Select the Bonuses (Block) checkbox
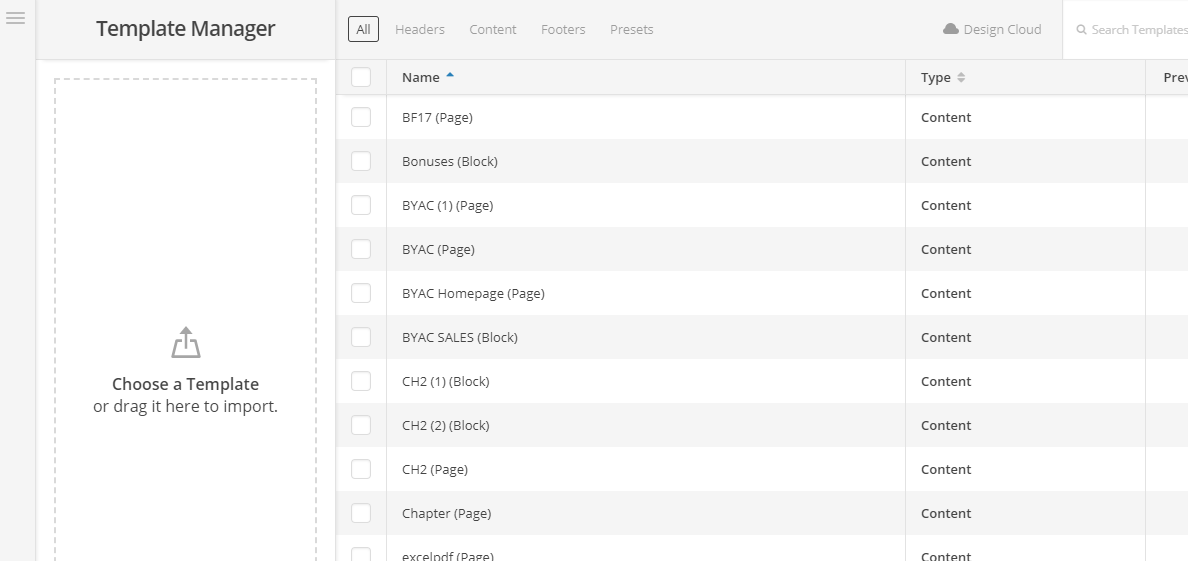The width and height of the screenshot is (1188, 561). [x=361, y=161]
